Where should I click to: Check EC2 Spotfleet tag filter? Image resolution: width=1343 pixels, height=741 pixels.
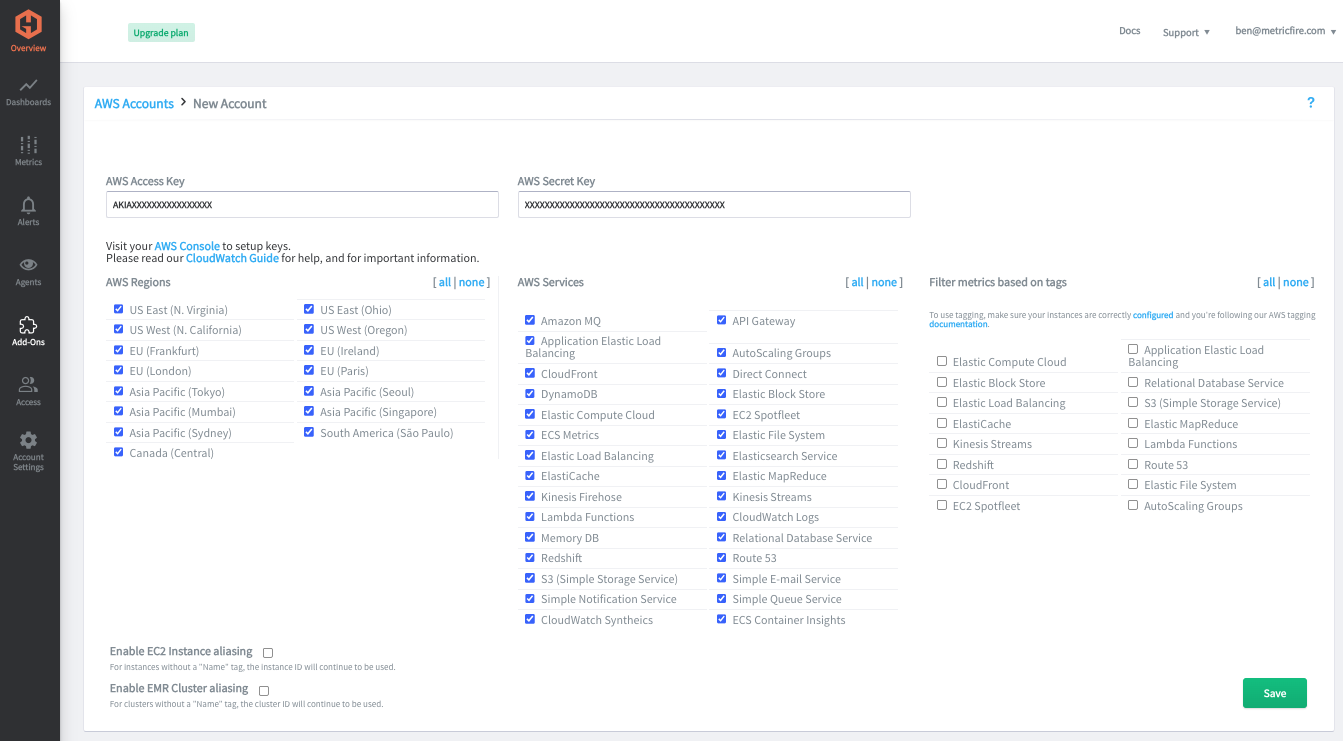942,505
